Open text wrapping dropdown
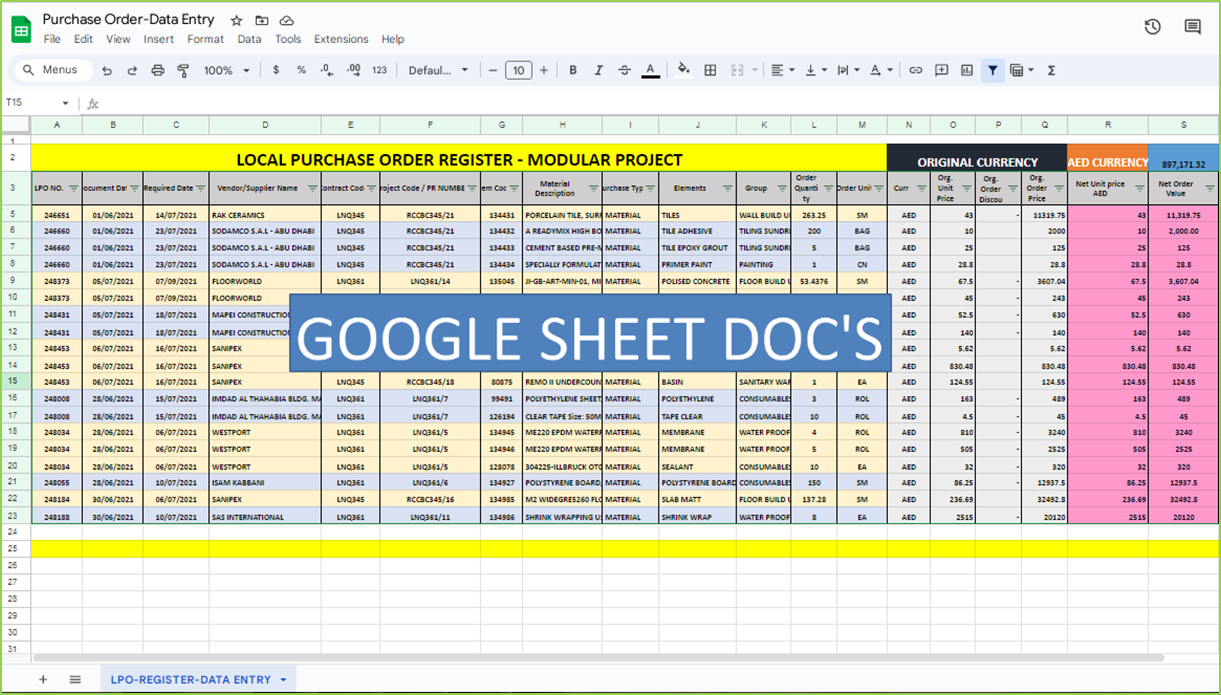Screen dimensions: 1221x695 click(848, 70)
